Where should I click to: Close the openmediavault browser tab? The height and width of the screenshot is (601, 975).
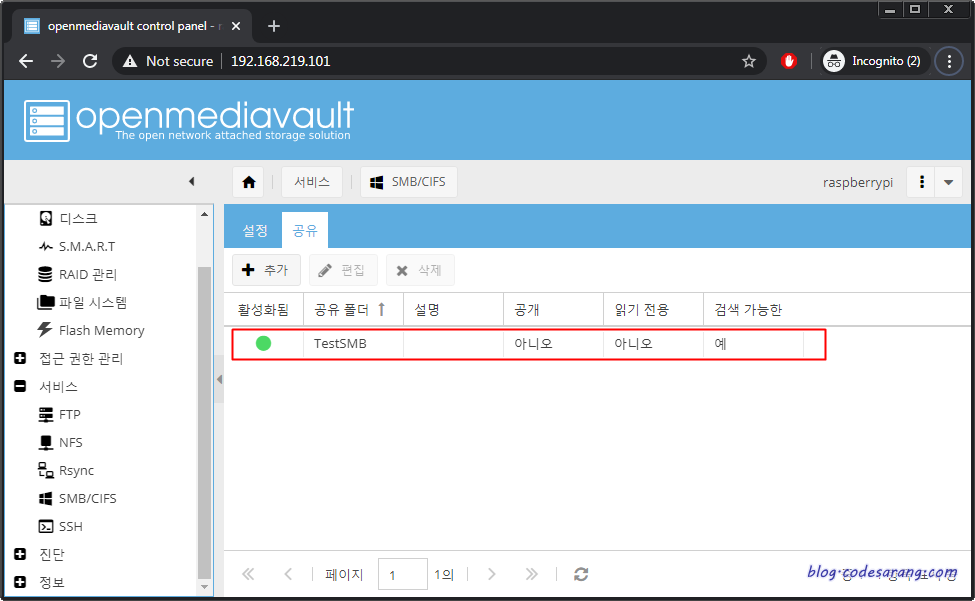[236, 26]
